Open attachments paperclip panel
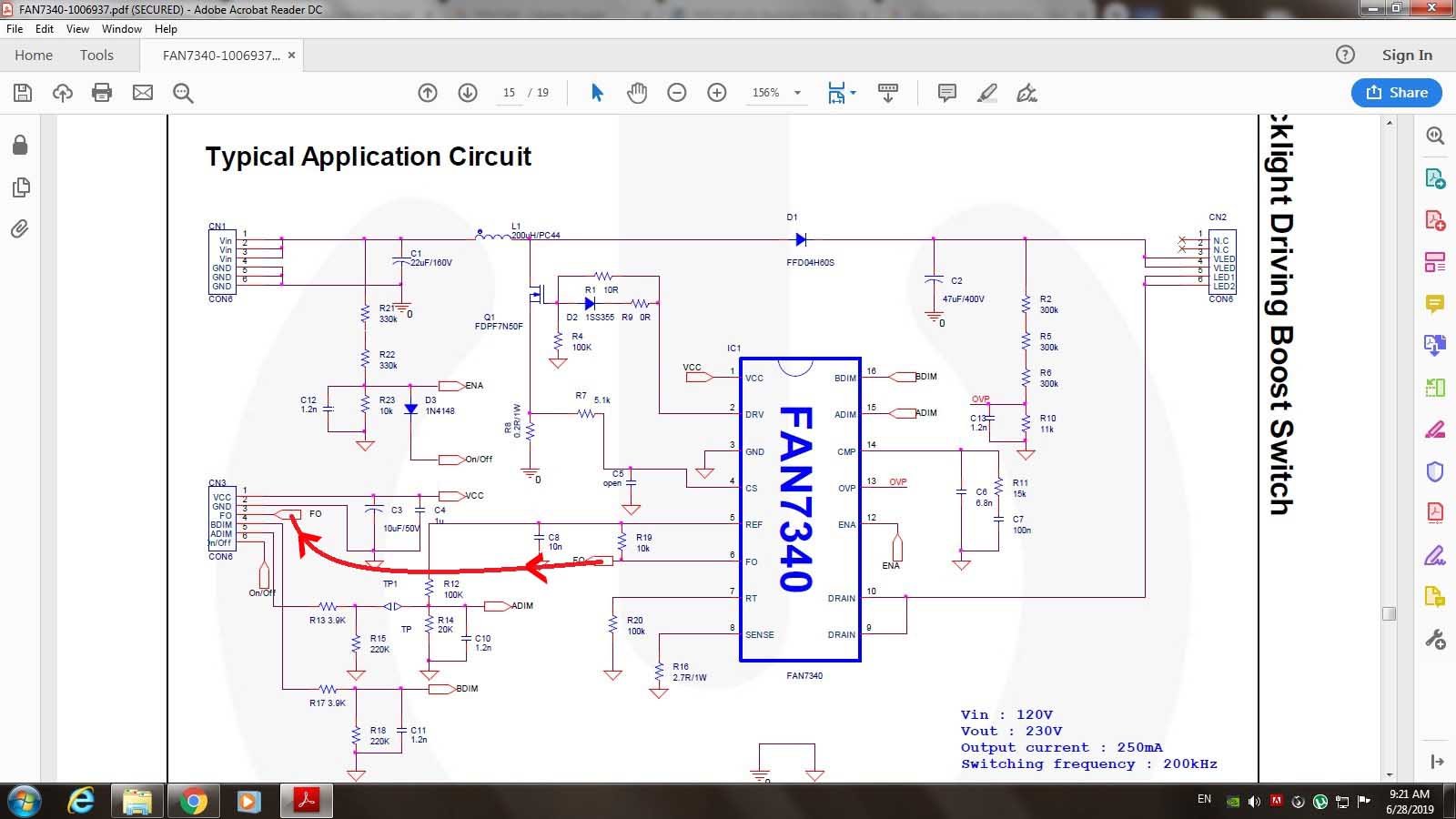The width and height of the screenshot is (1456, 819). (20, 228)
